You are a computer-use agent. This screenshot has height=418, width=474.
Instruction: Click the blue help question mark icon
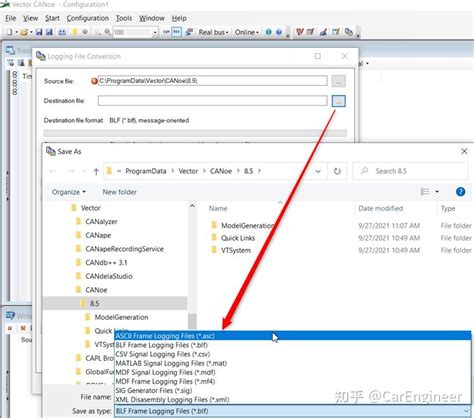pos(460,192)
